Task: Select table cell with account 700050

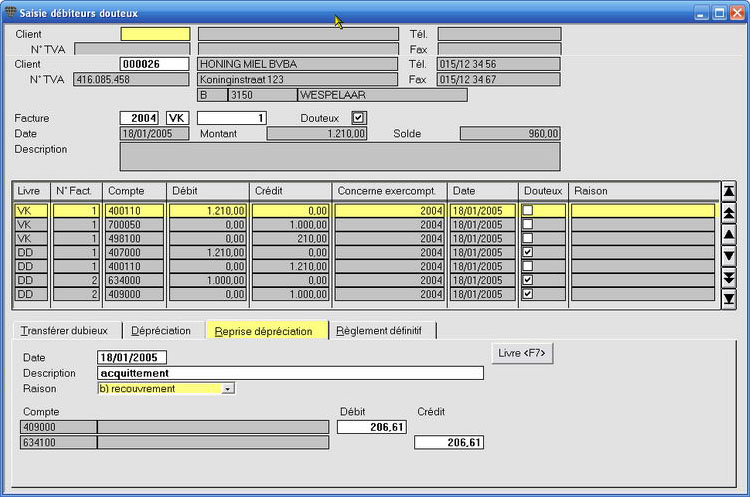Action: tap(134, 224)
